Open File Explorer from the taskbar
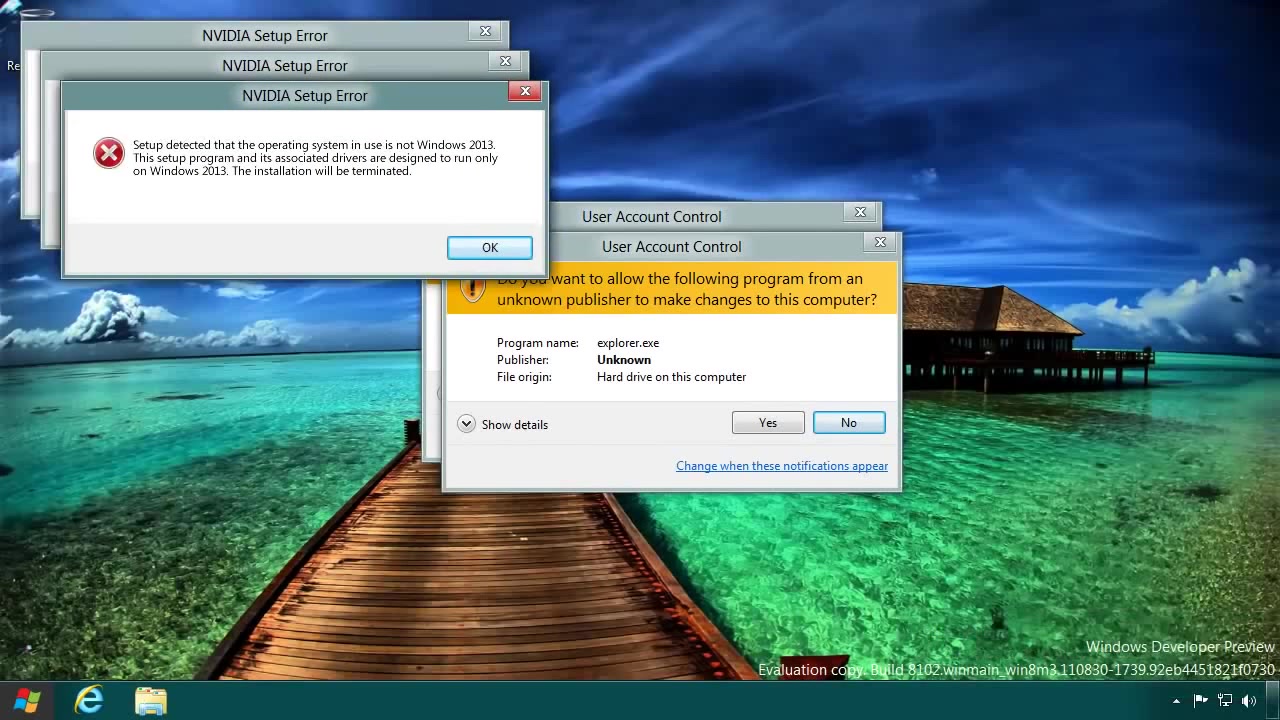 click(150, 700)
